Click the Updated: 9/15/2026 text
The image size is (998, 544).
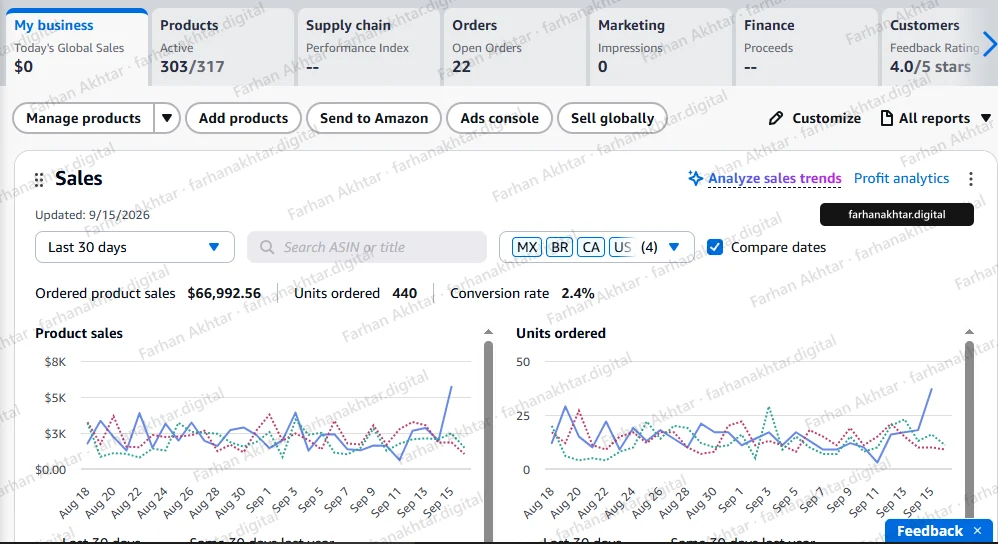coord(92,215)
